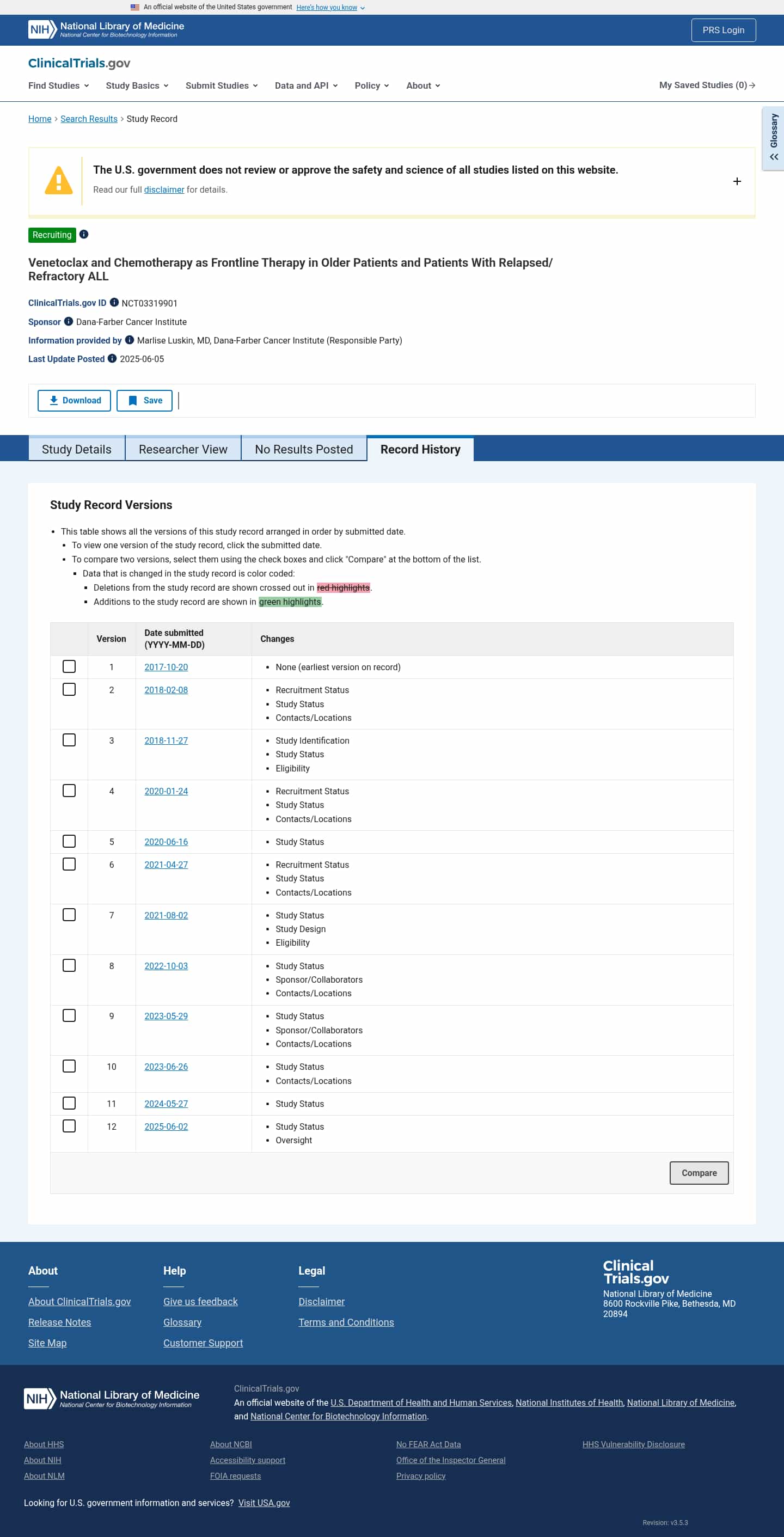Click the Accessibility support footer link
This screenshot has height=1537, width=784.
click(248, 1460)
